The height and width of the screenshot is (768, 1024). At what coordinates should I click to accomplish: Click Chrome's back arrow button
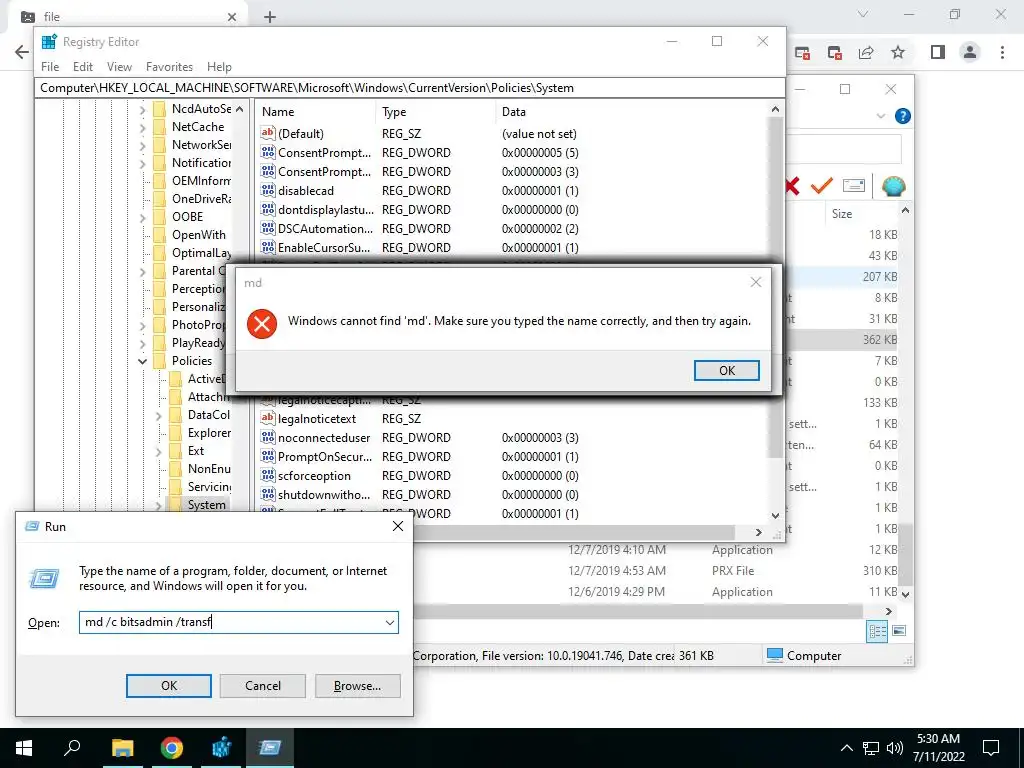pos(22,52)
